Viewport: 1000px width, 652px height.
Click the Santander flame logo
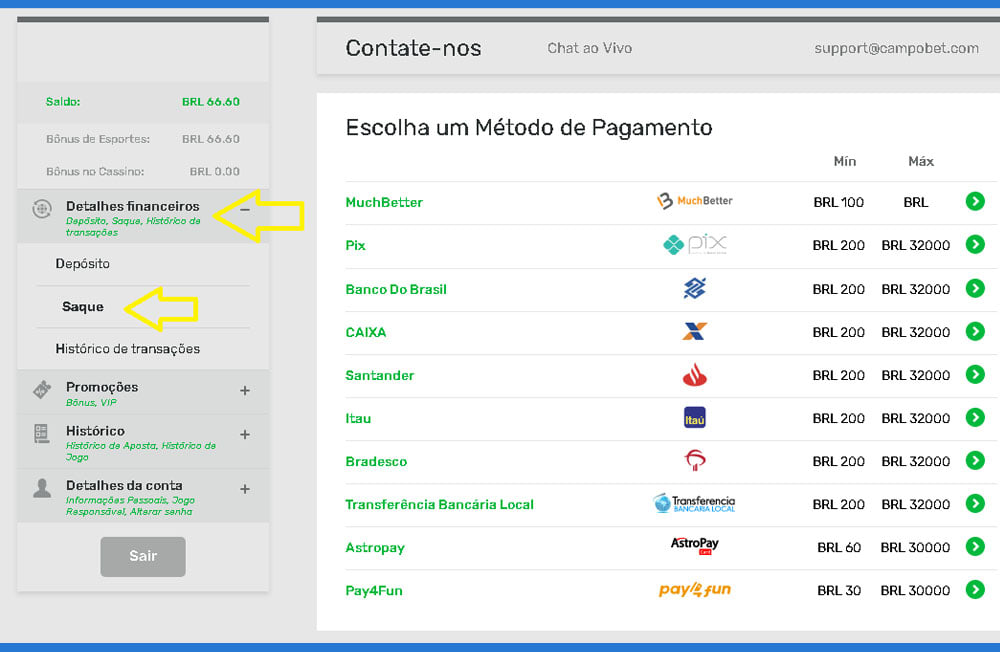pos(695,374)
